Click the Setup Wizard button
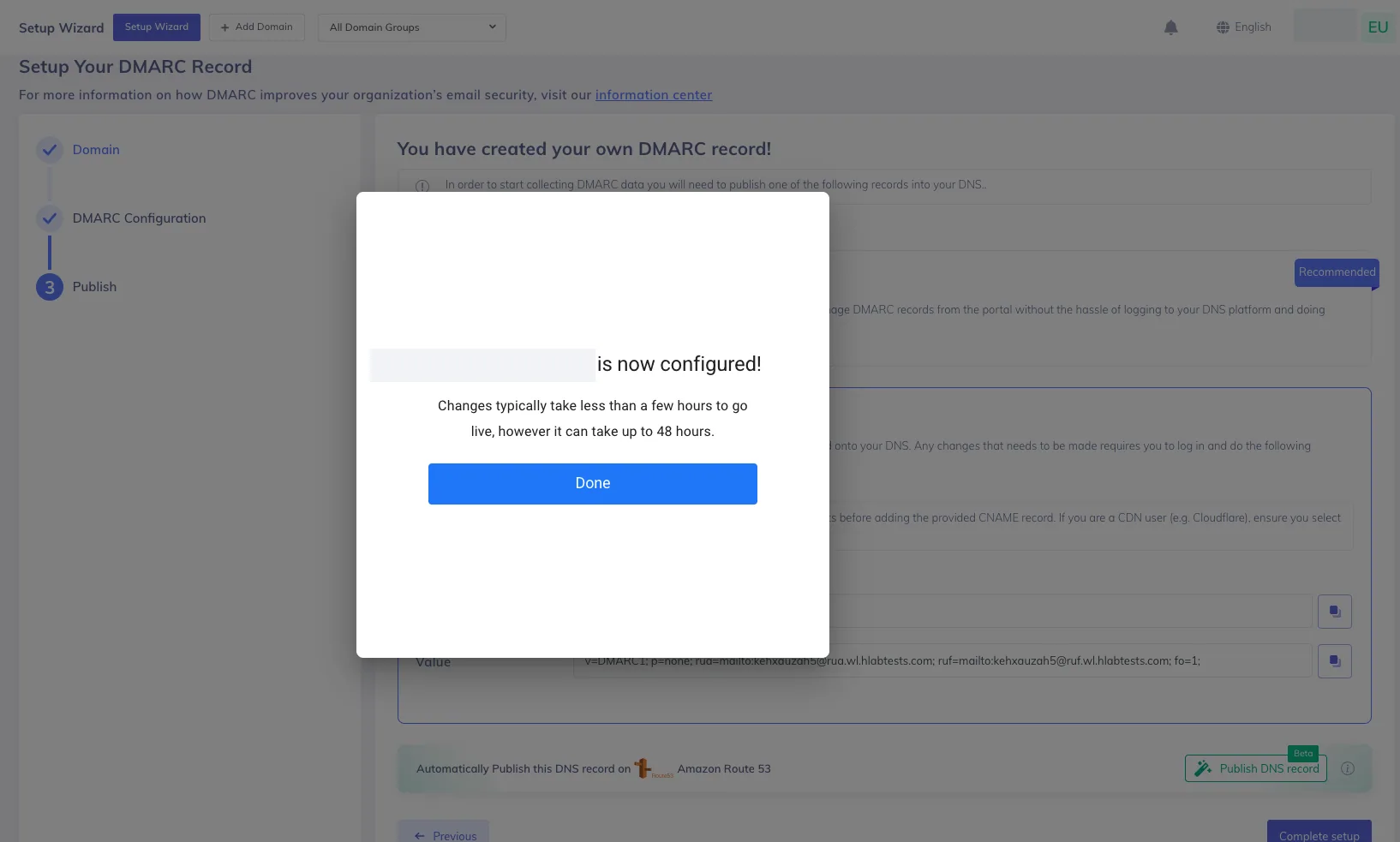Image resolution: width=1400 pixels, height=842 pixels. point(157,27)
